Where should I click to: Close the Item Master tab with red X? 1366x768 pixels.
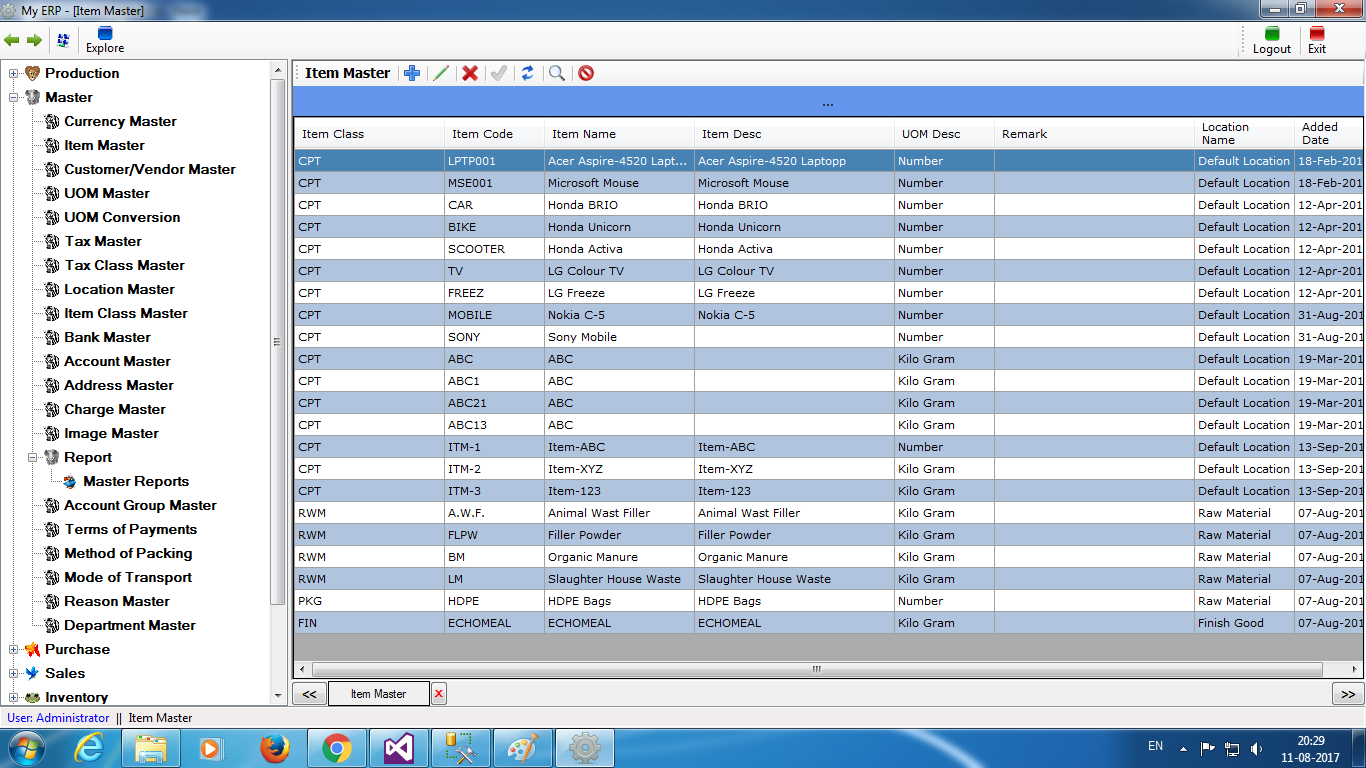(x=439, y=694)
